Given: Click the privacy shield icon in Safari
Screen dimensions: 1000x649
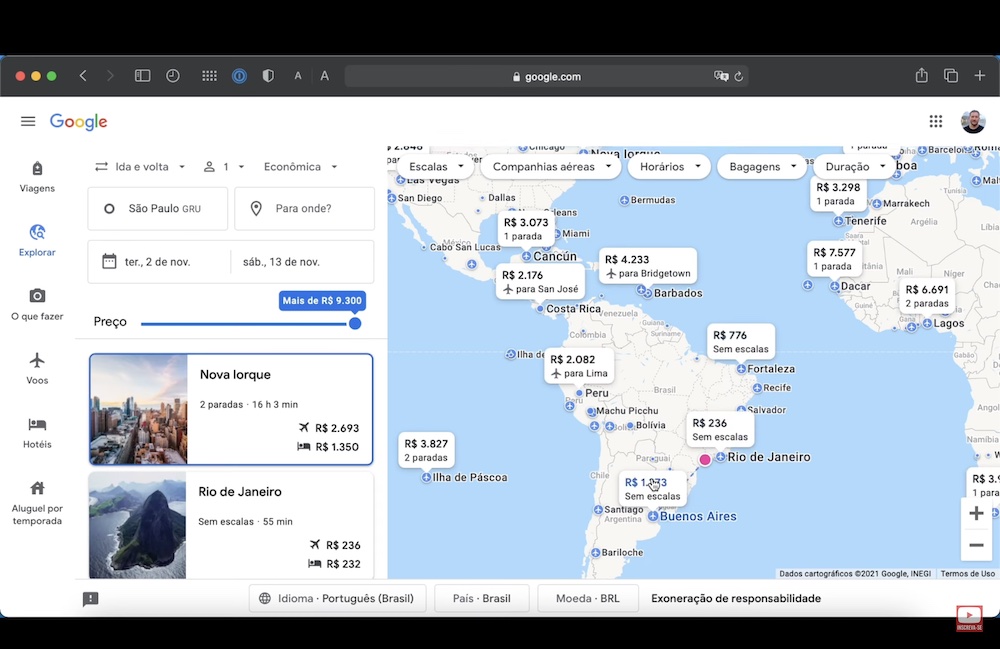Looking at the screenshot, I should 268,76.
